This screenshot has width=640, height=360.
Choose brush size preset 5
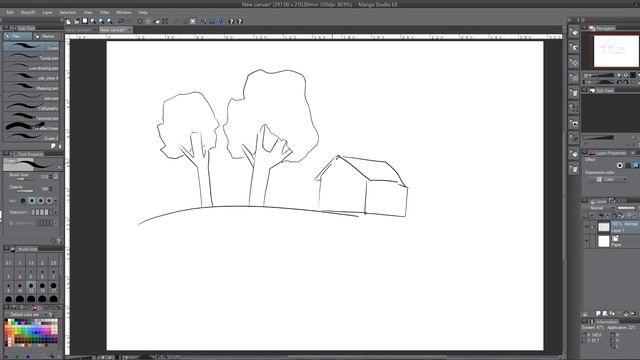(31, 274)
